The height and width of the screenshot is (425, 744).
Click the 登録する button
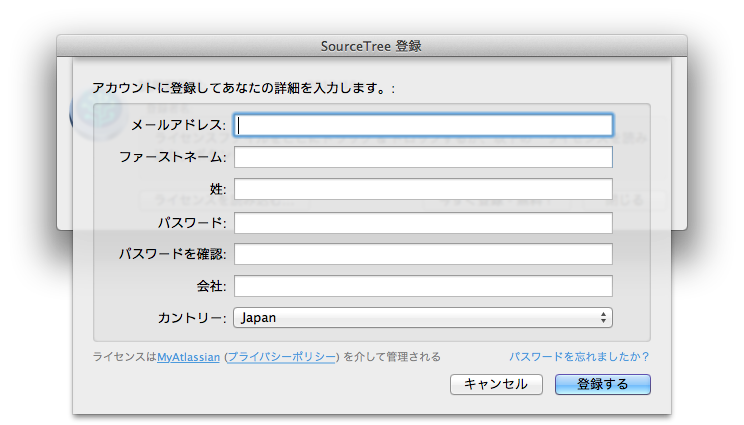click(x=603, y=384)
